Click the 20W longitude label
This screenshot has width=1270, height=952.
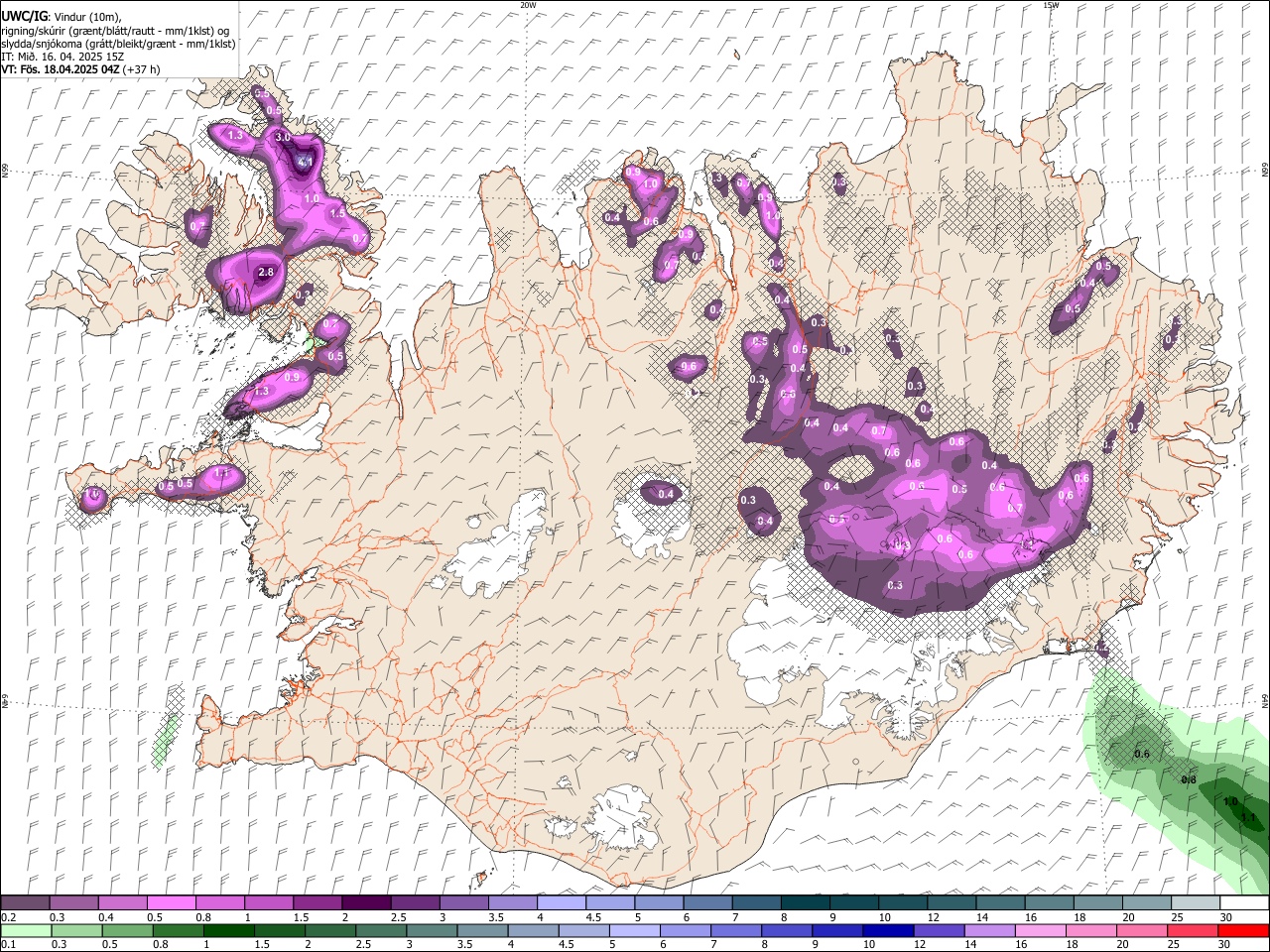pyautogui.click(x=529, y=5)
